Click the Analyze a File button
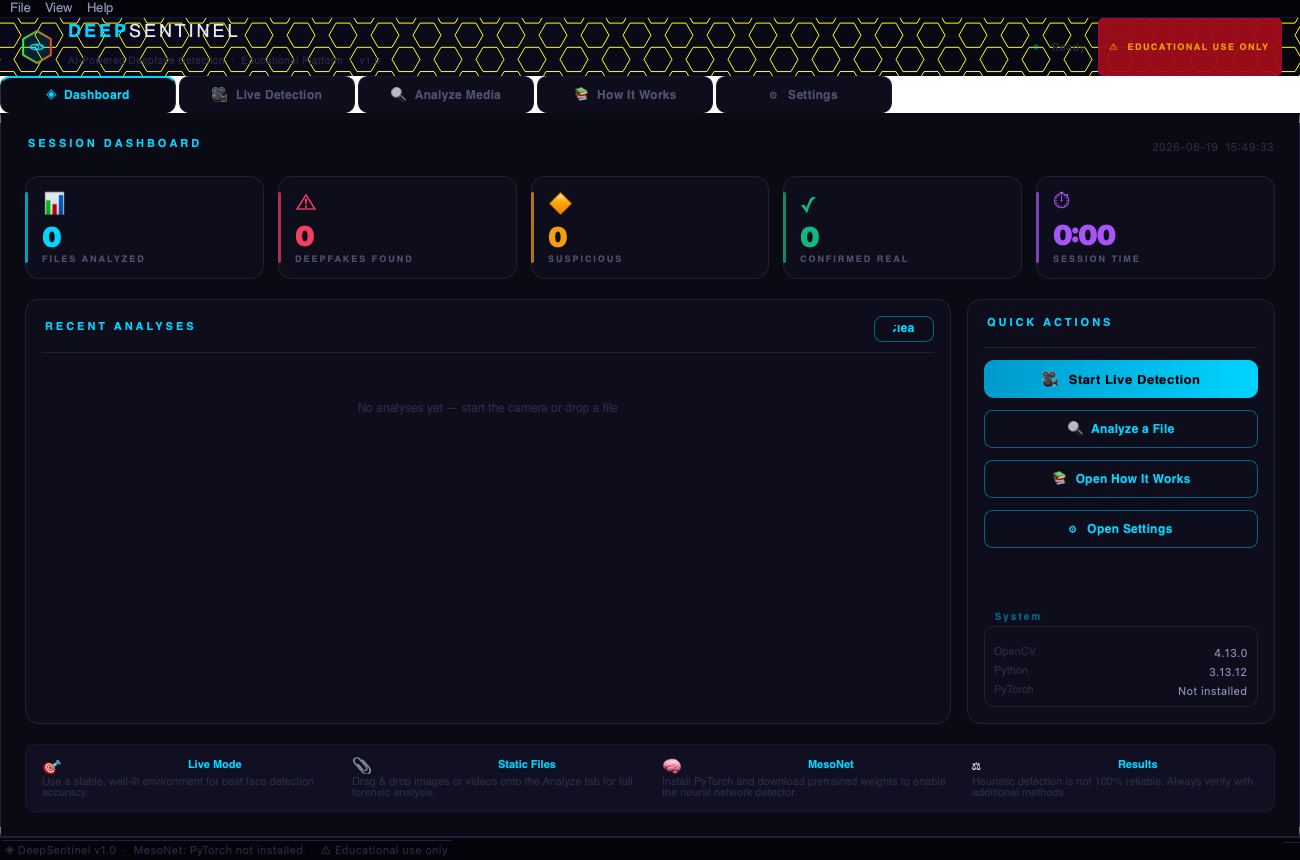 [x=1121, y=429]
